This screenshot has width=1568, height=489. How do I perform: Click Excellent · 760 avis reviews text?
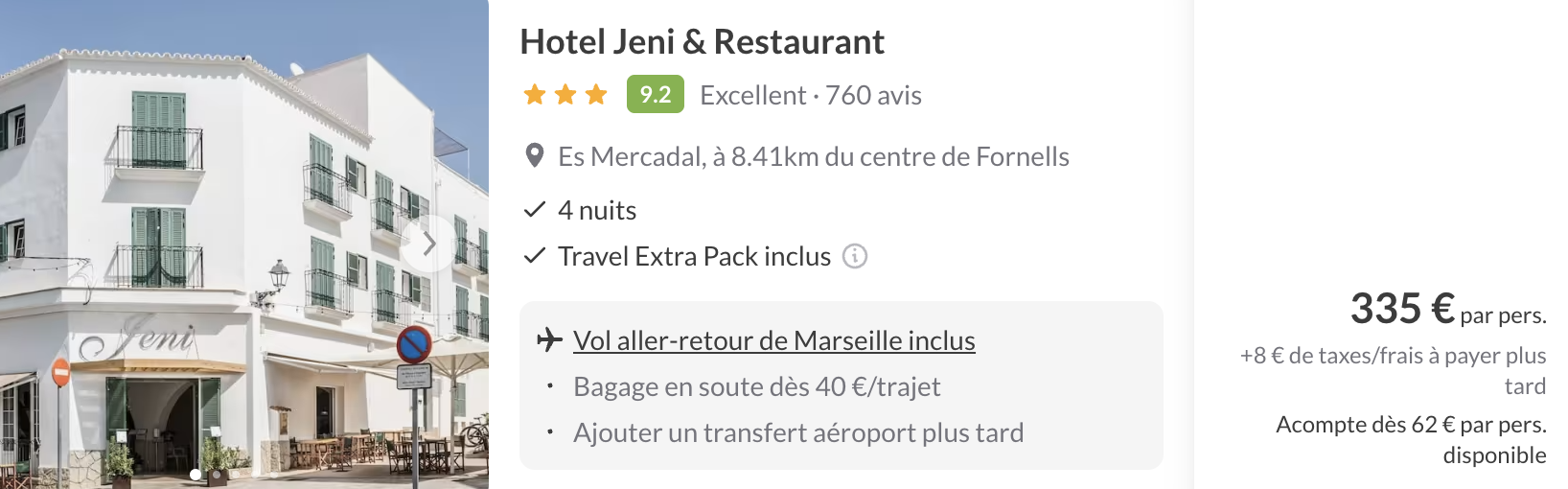811,95
